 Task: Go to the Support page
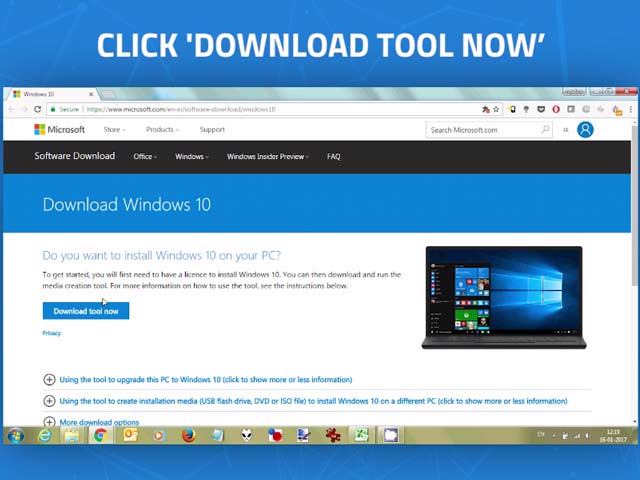click(212, 129)
